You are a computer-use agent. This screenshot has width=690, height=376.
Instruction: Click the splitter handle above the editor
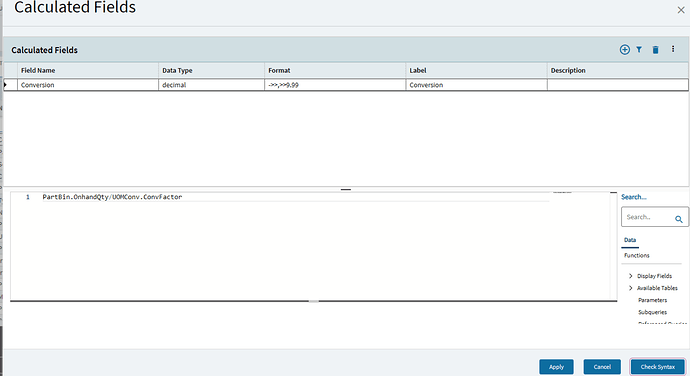[x=346, y=189]
